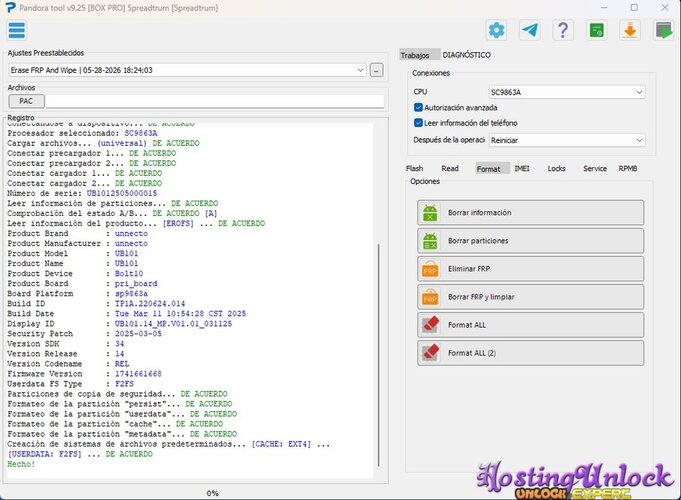Click Security Patch value 2025-03-05
Viewport: 681px width, 500px height.
(138, 334)
